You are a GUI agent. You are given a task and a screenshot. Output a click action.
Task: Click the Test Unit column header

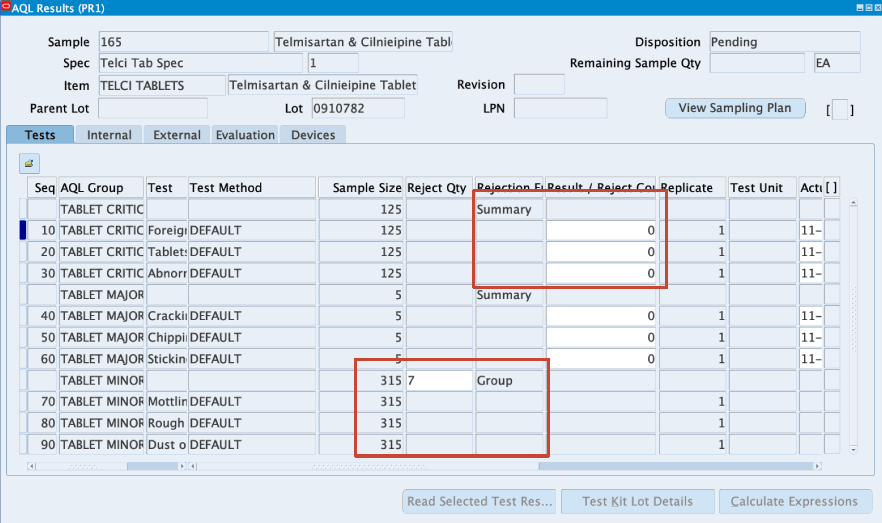pos(762,188)
